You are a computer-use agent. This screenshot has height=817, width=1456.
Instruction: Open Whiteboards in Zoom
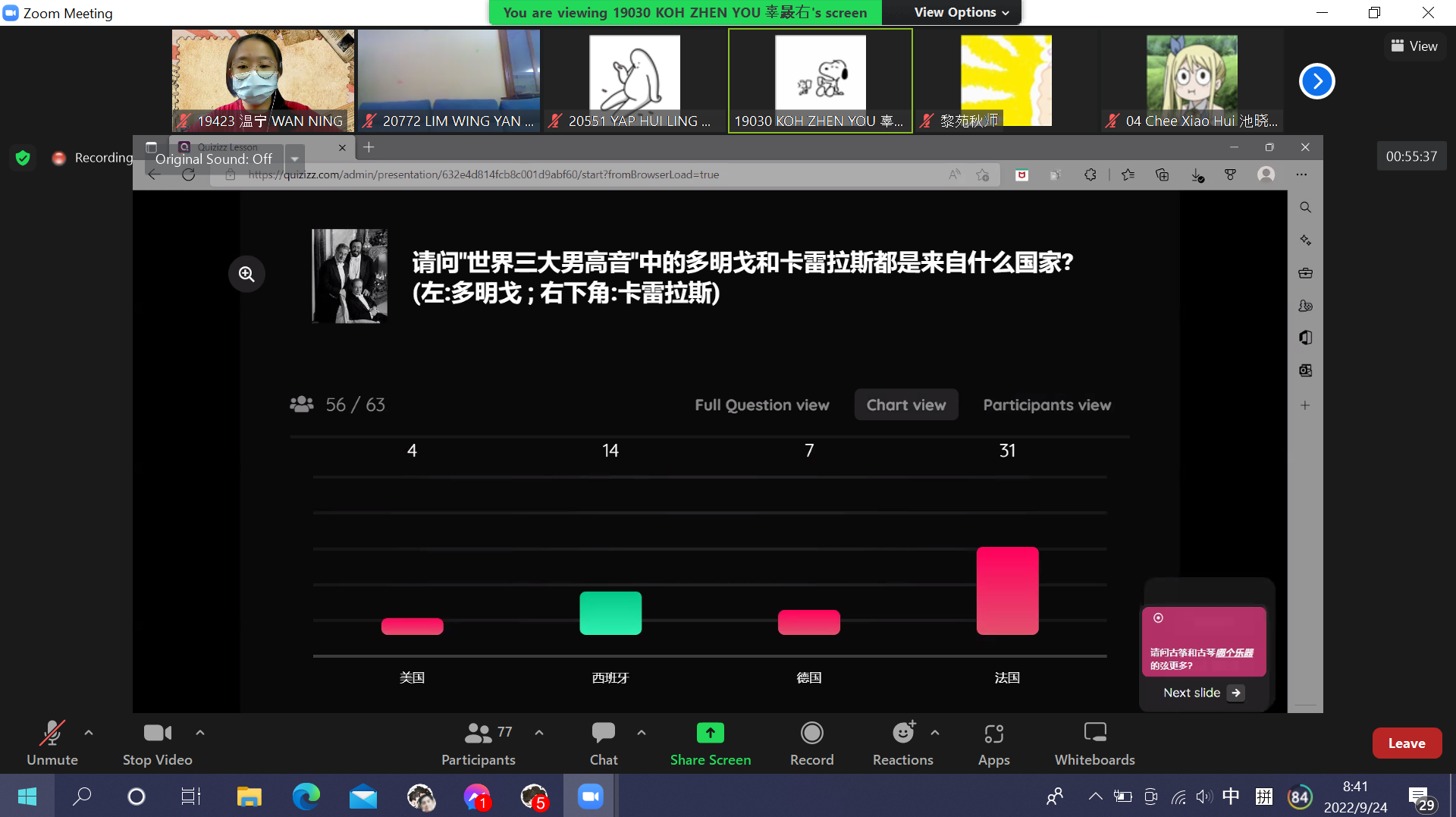click(x=1095, y=743)
